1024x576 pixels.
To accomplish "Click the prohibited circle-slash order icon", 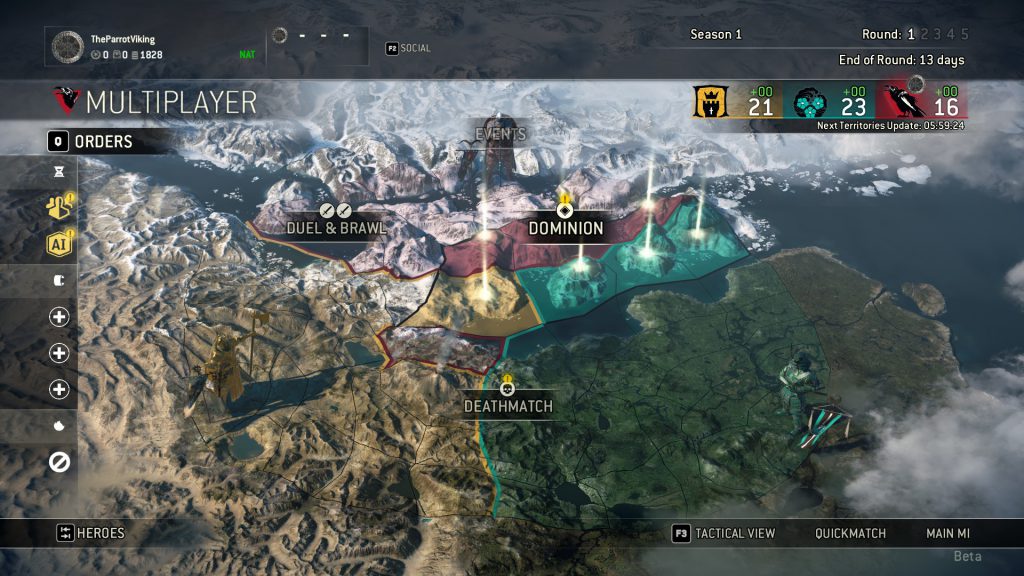I will tap(59, 462).
